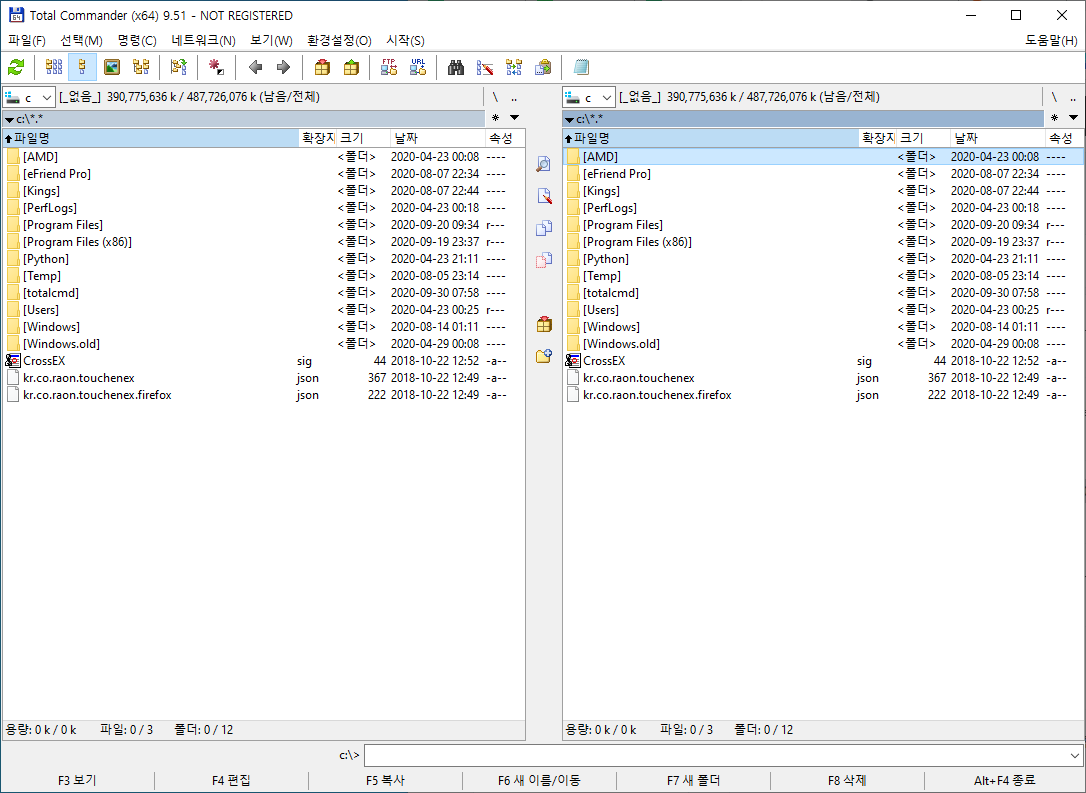Screen dimensions: 1086x793
Task: Click the F7 새 폴더 button
Action: point(693,781)
